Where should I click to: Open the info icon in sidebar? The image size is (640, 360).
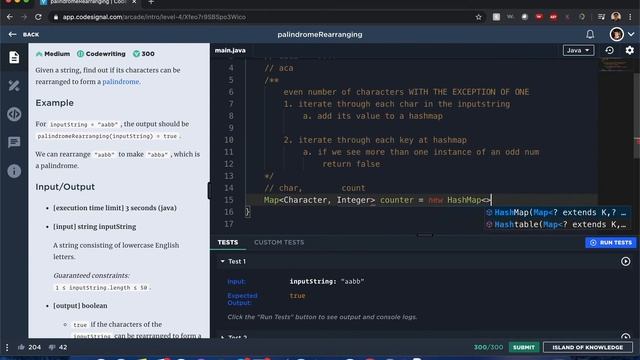tap(14, 171)
